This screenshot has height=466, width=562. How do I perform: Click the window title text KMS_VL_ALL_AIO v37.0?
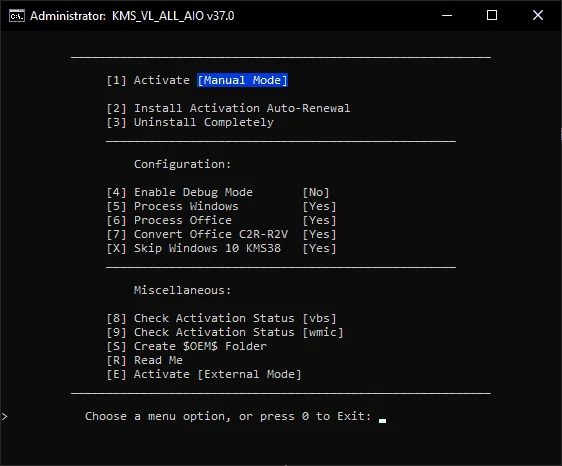(173, 16)
